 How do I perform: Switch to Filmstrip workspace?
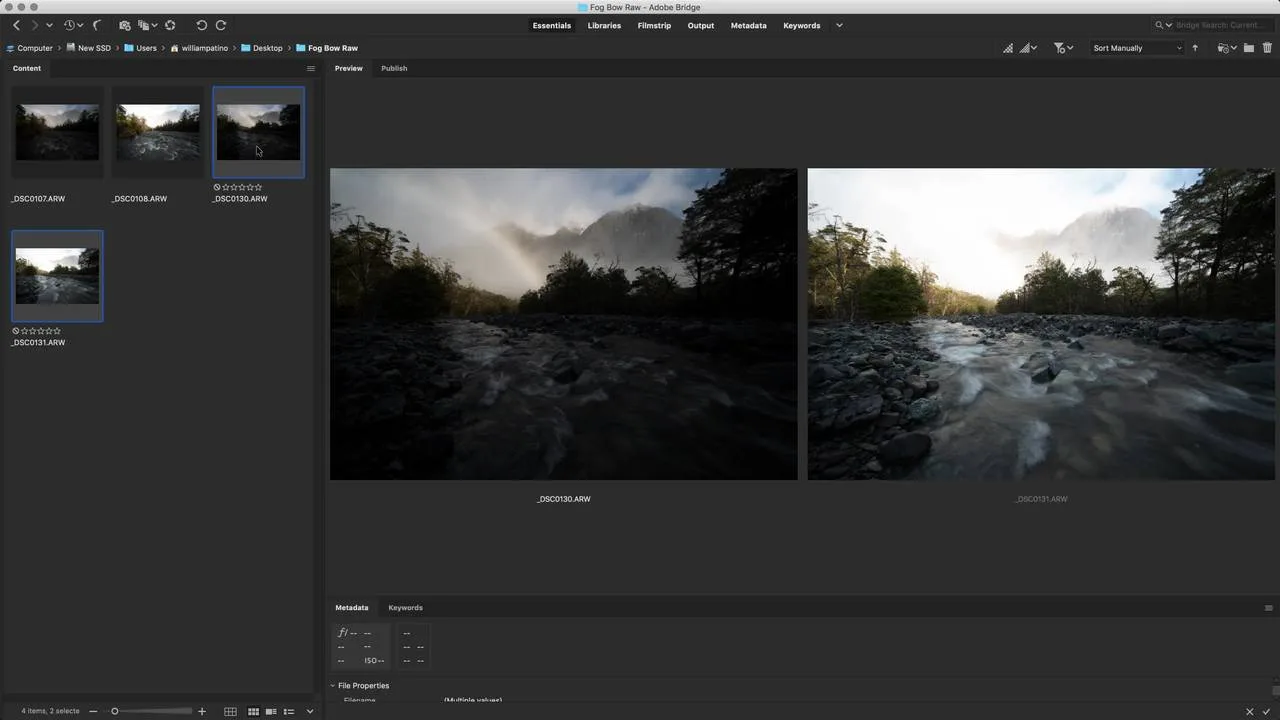click(654, 25)
